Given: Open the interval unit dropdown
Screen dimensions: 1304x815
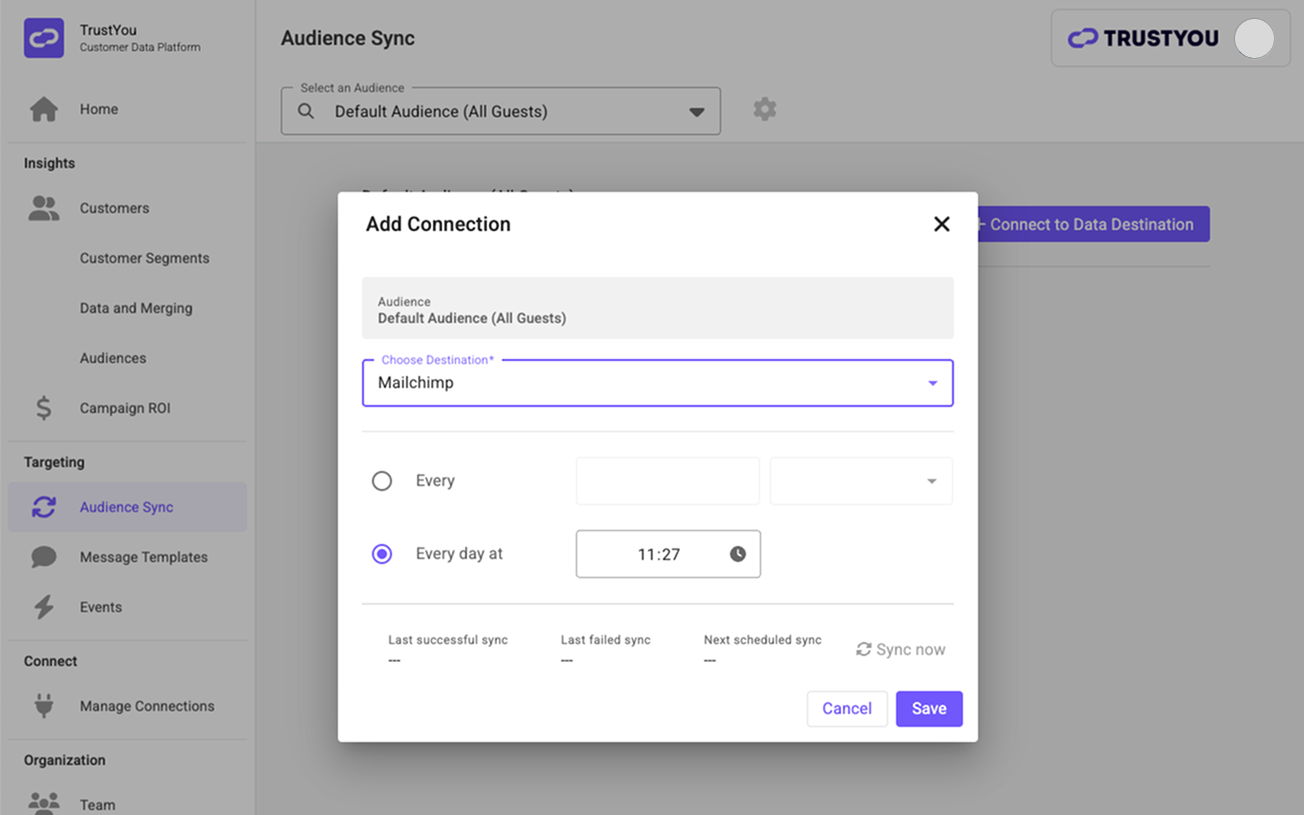Looking at the screenshot, I should [x=861, y=481].
